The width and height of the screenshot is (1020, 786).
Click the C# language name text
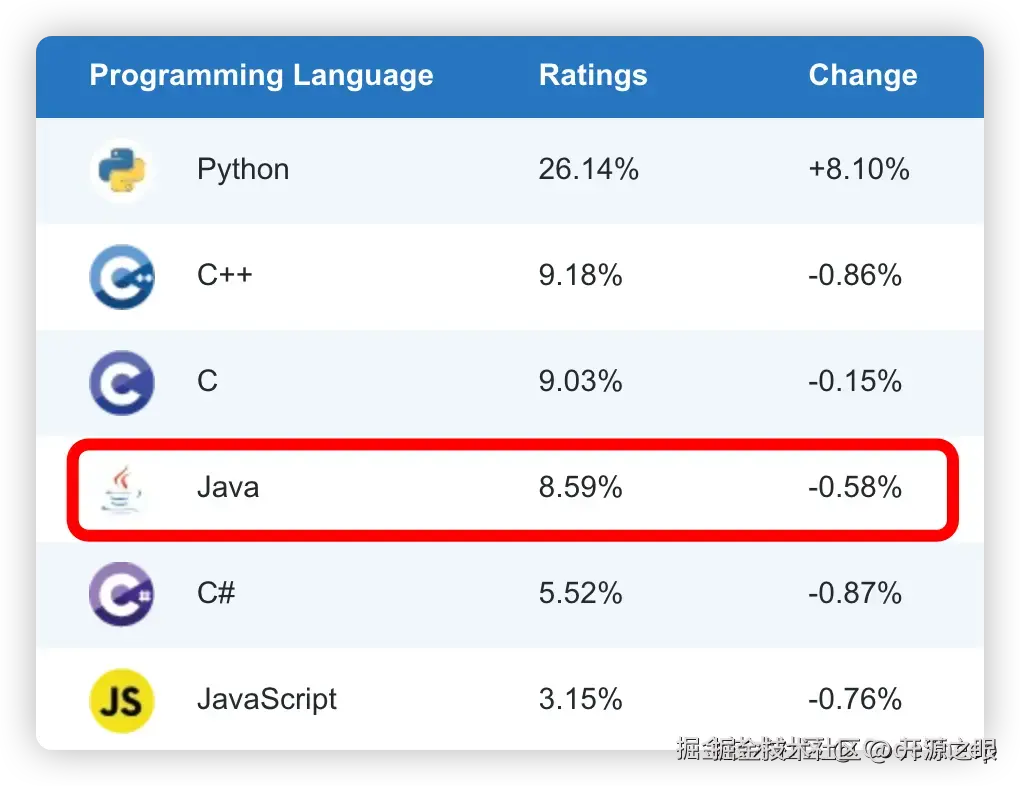coord(216,594)
